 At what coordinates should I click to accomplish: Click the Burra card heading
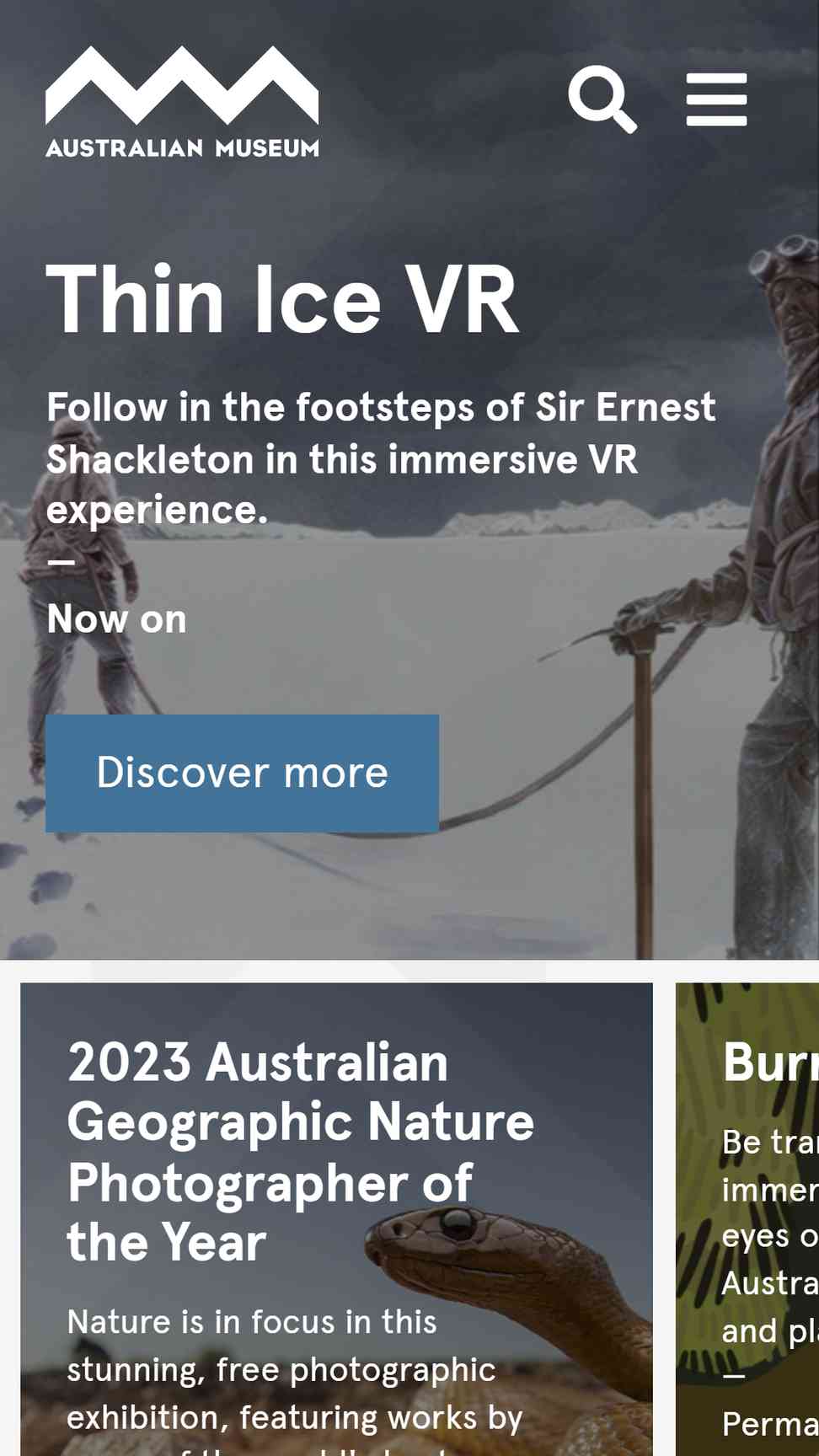click(770, 1062)
